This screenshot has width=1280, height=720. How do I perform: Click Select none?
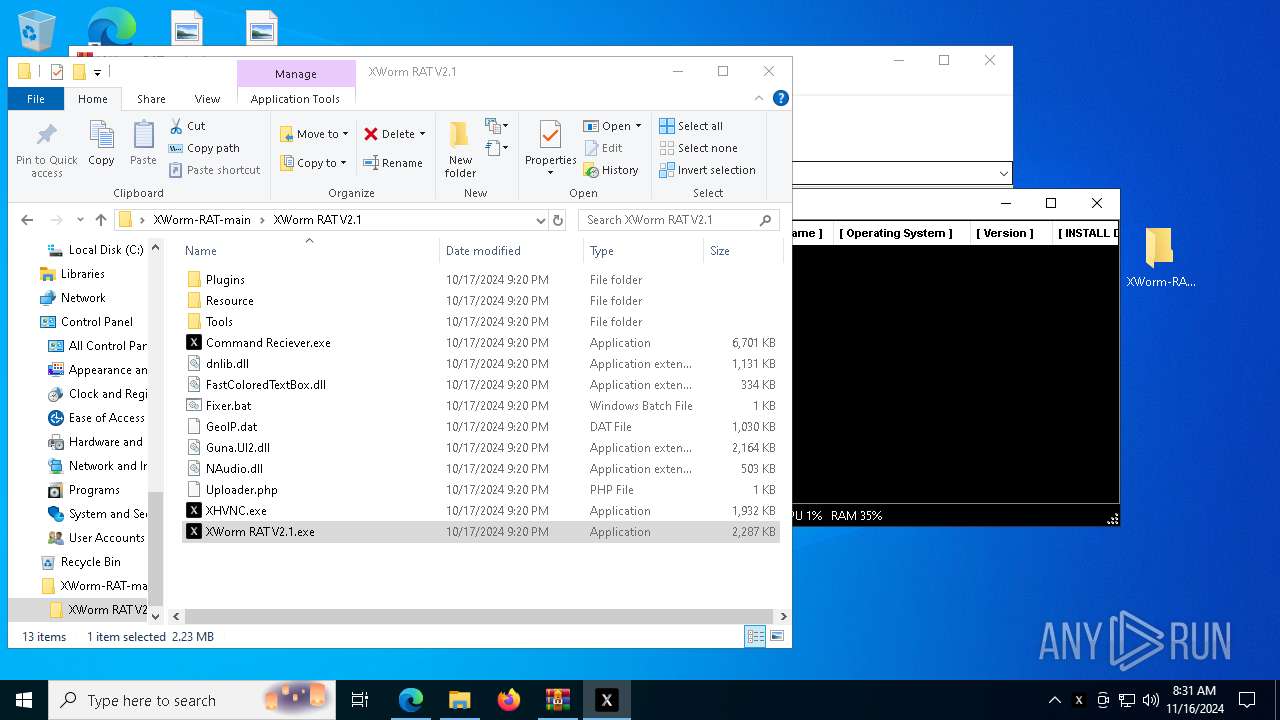[x=698, y=148]
